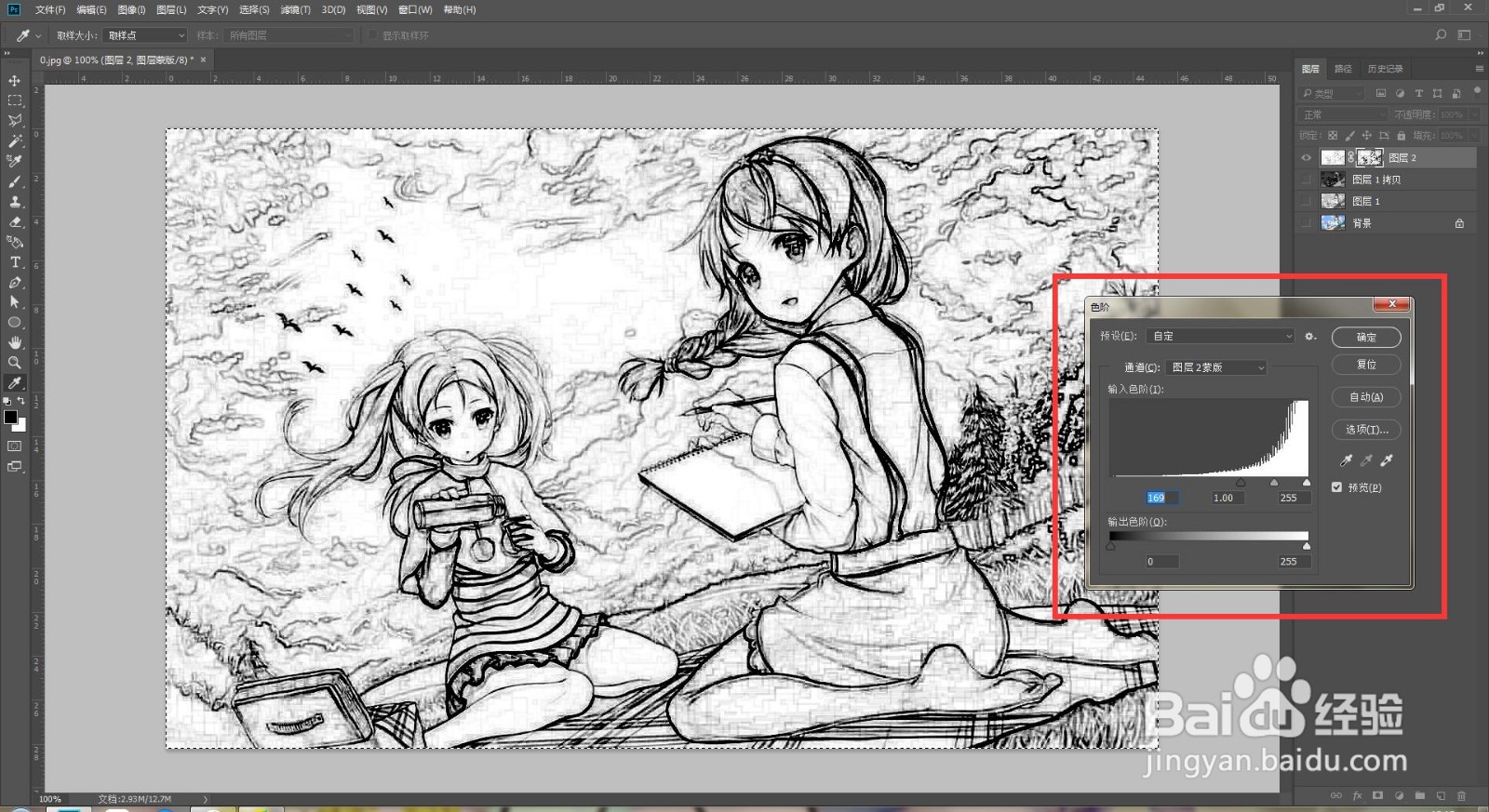Open the 填充 fill dropdown arrow
1489x812 pixels.
tap(1474, 136)
